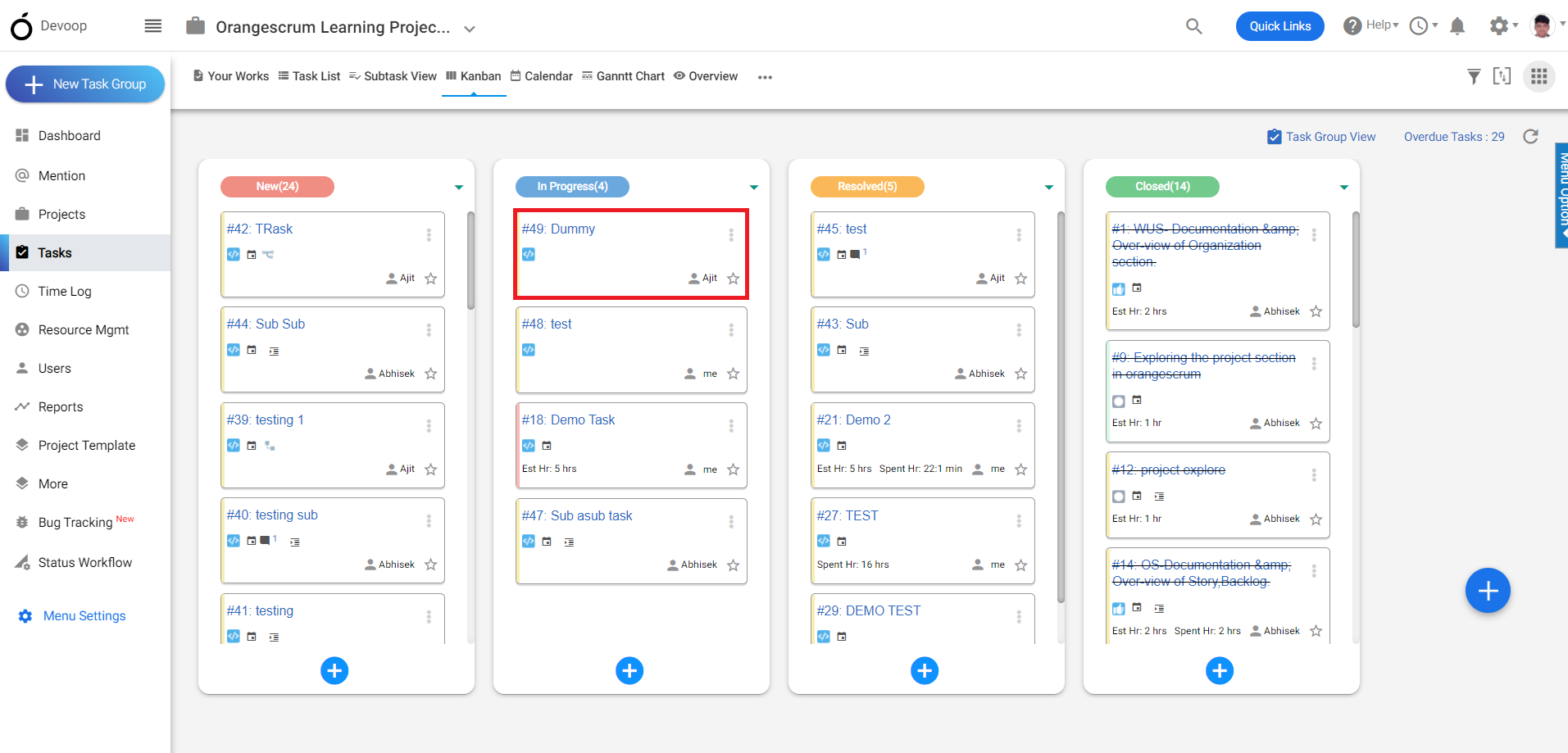Click the New Task Group button
The height and width of the screenshot is (753, 1568).
(85, 84)
